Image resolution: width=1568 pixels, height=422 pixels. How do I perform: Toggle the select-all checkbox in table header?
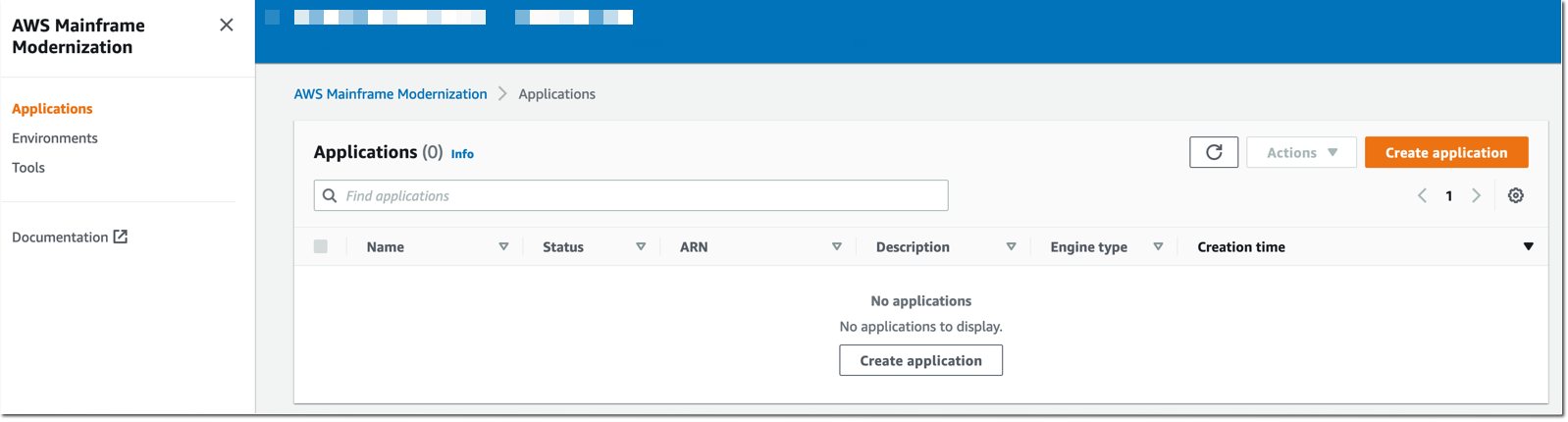coord(321,246)
